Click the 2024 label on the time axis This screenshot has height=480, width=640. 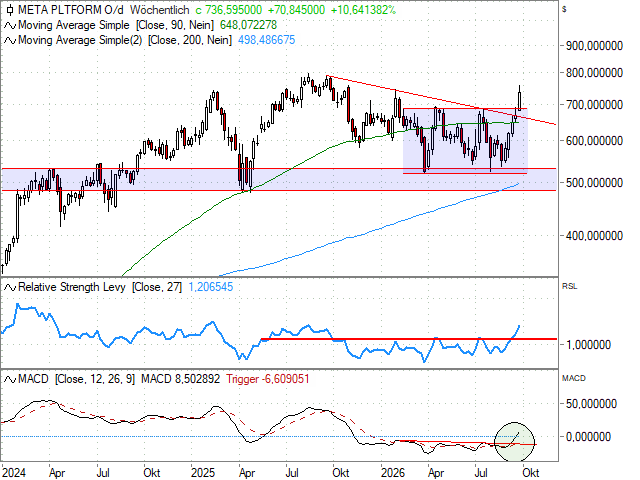point(13,473)
